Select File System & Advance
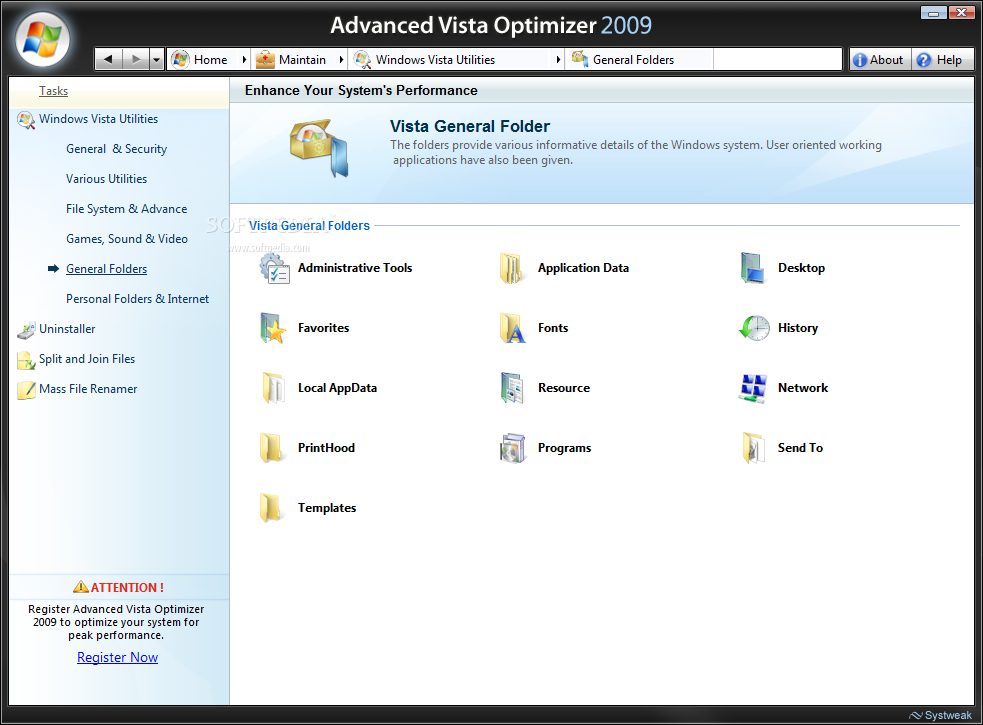This screenshot has height=725, width=983. (127, 209)
